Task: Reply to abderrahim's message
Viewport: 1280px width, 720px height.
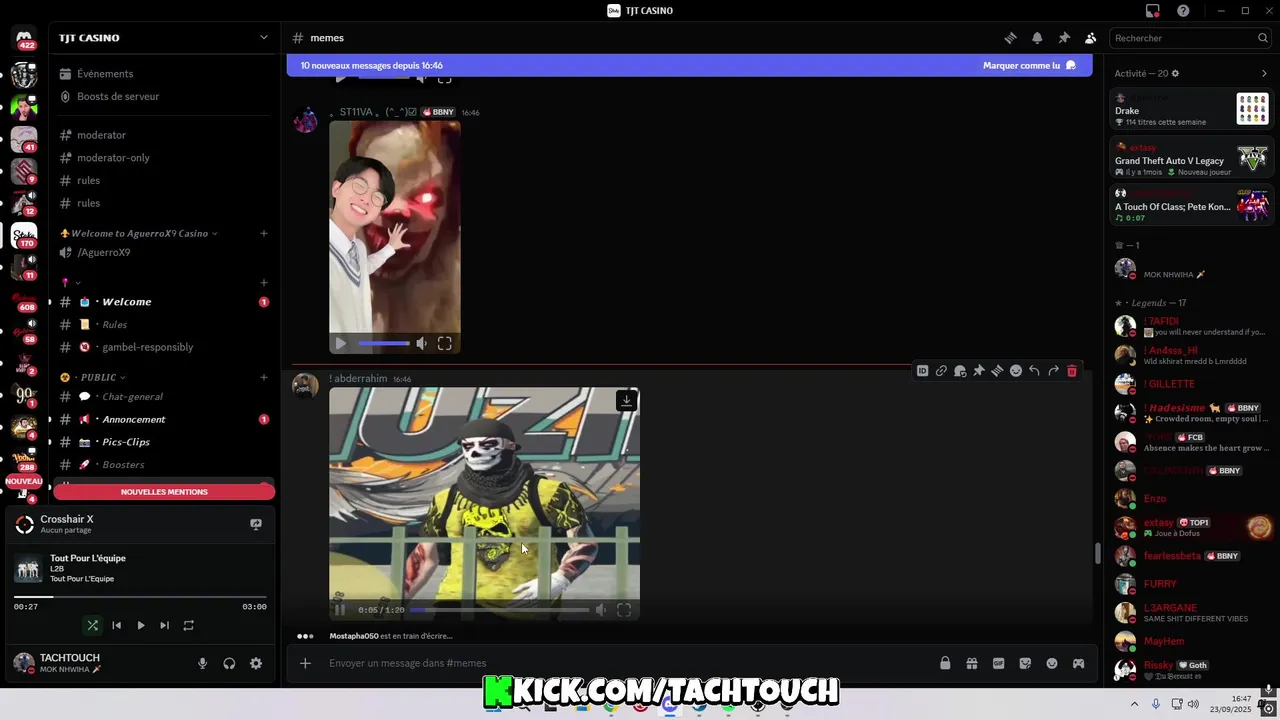Action: click(x=1034, y=371)
